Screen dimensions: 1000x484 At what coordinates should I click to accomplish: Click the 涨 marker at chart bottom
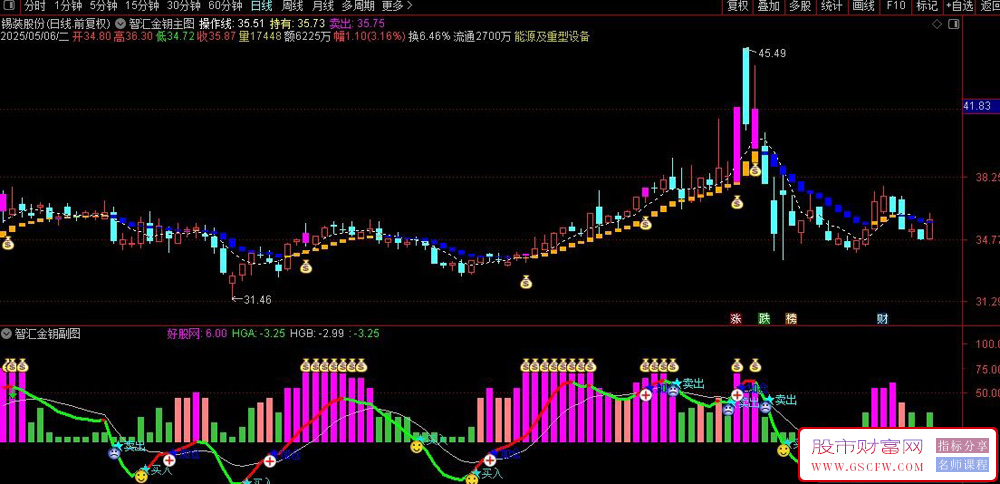pos(735,318)
